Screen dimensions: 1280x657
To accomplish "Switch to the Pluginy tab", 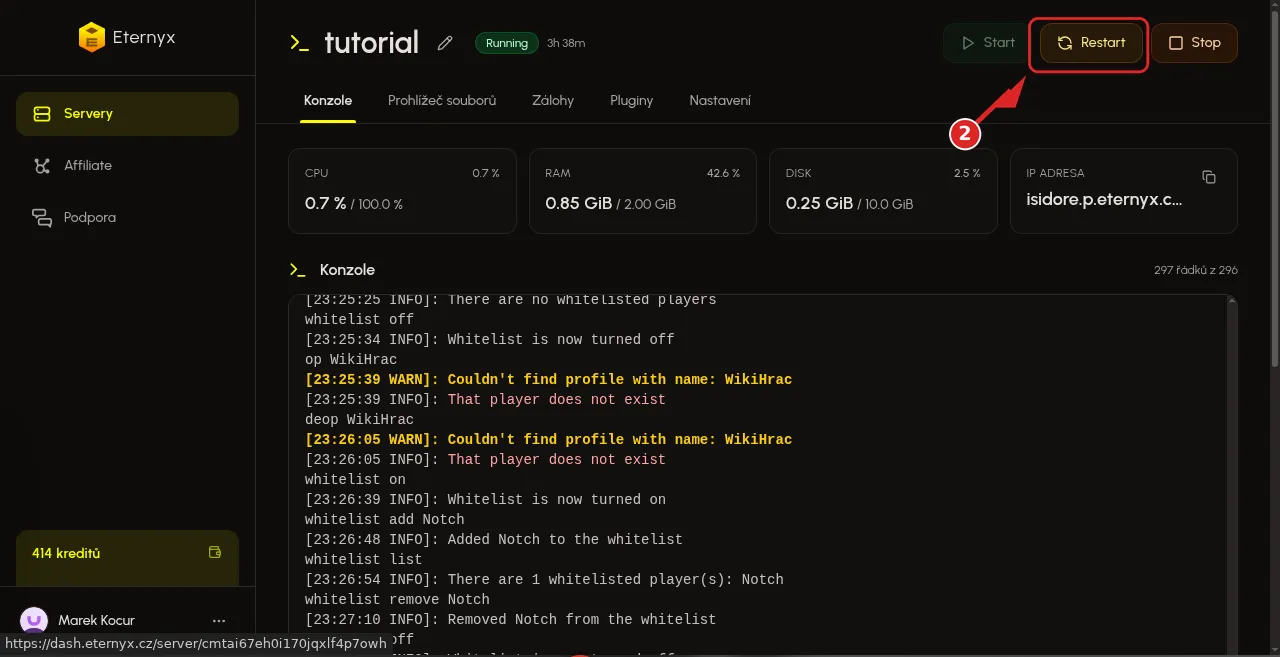I will tap(632, 101).
